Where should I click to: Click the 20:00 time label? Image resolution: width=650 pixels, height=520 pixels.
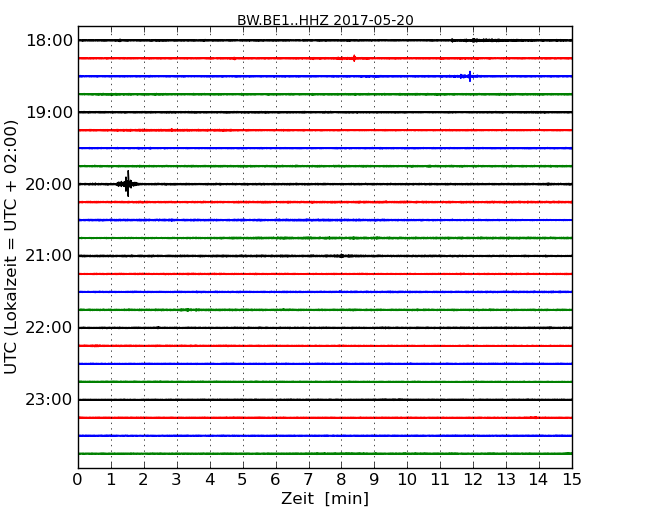click(49, 184)
